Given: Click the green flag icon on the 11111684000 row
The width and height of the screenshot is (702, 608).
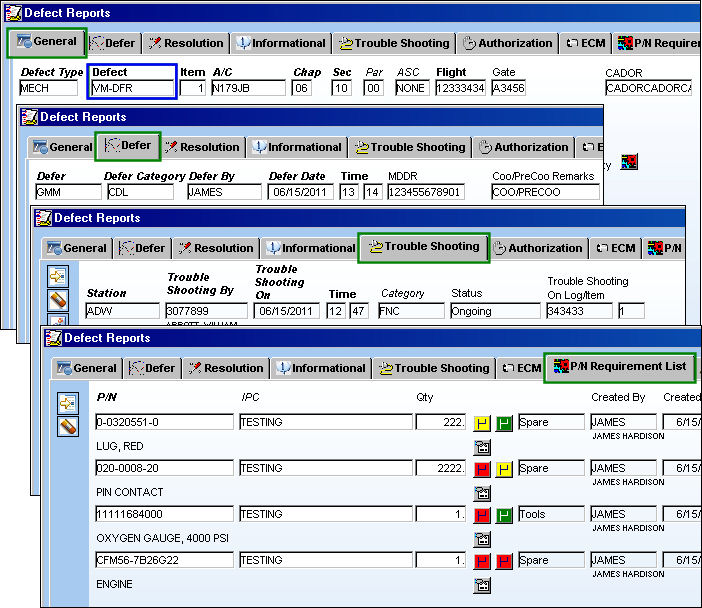Looking at the screenshot, I should [504, 515].
